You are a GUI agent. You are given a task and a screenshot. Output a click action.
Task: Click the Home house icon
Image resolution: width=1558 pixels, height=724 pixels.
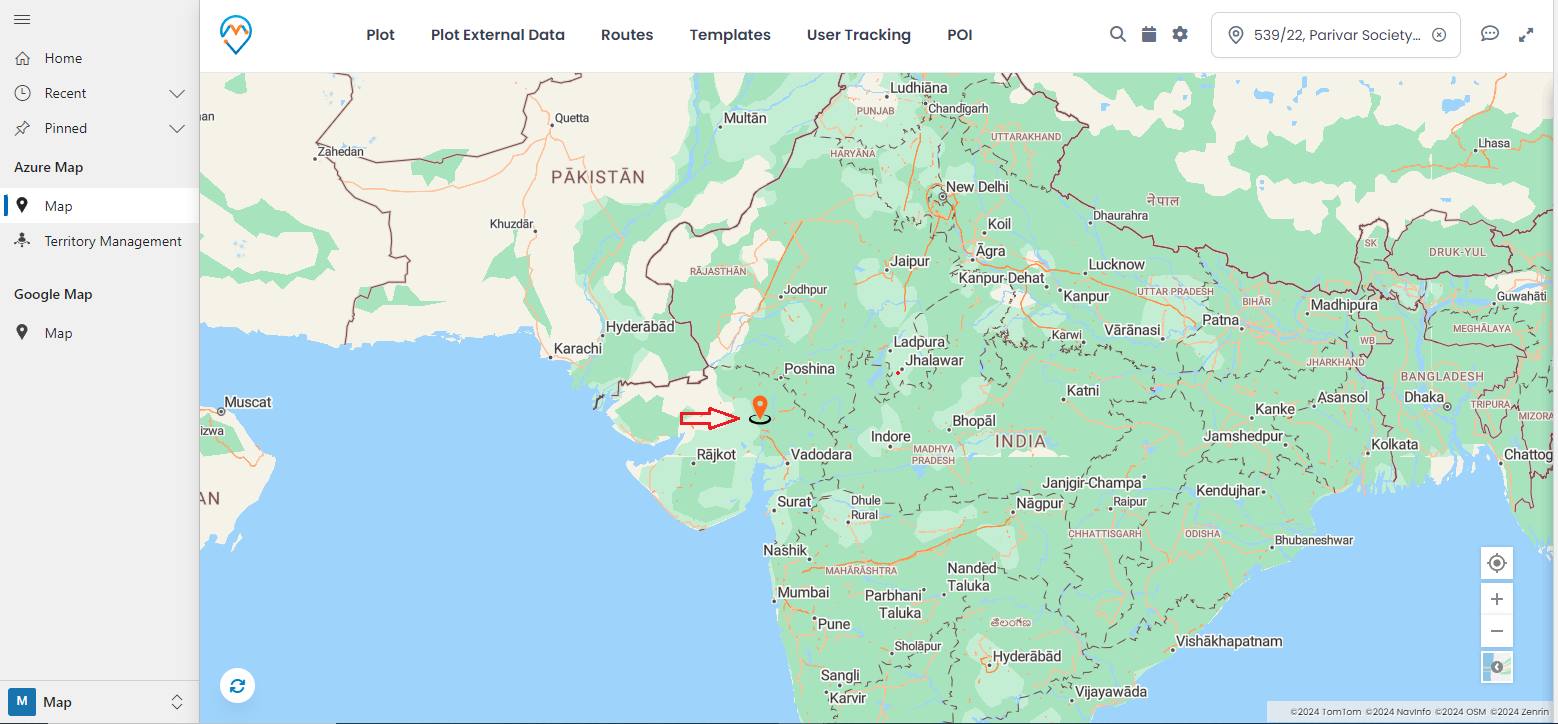pos(22,58)
